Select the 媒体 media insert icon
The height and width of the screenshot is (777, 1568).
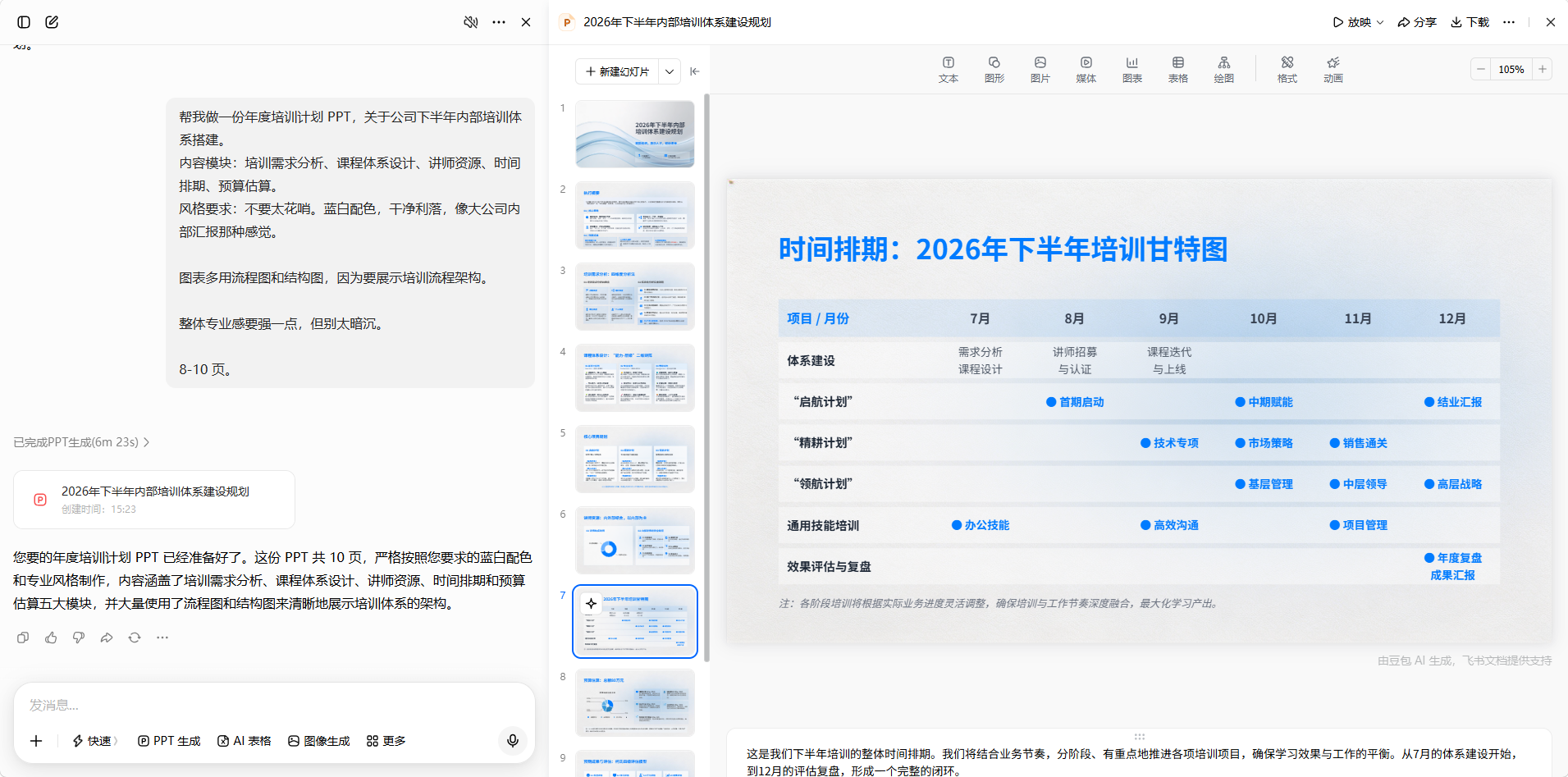(x=1086, y=70)
